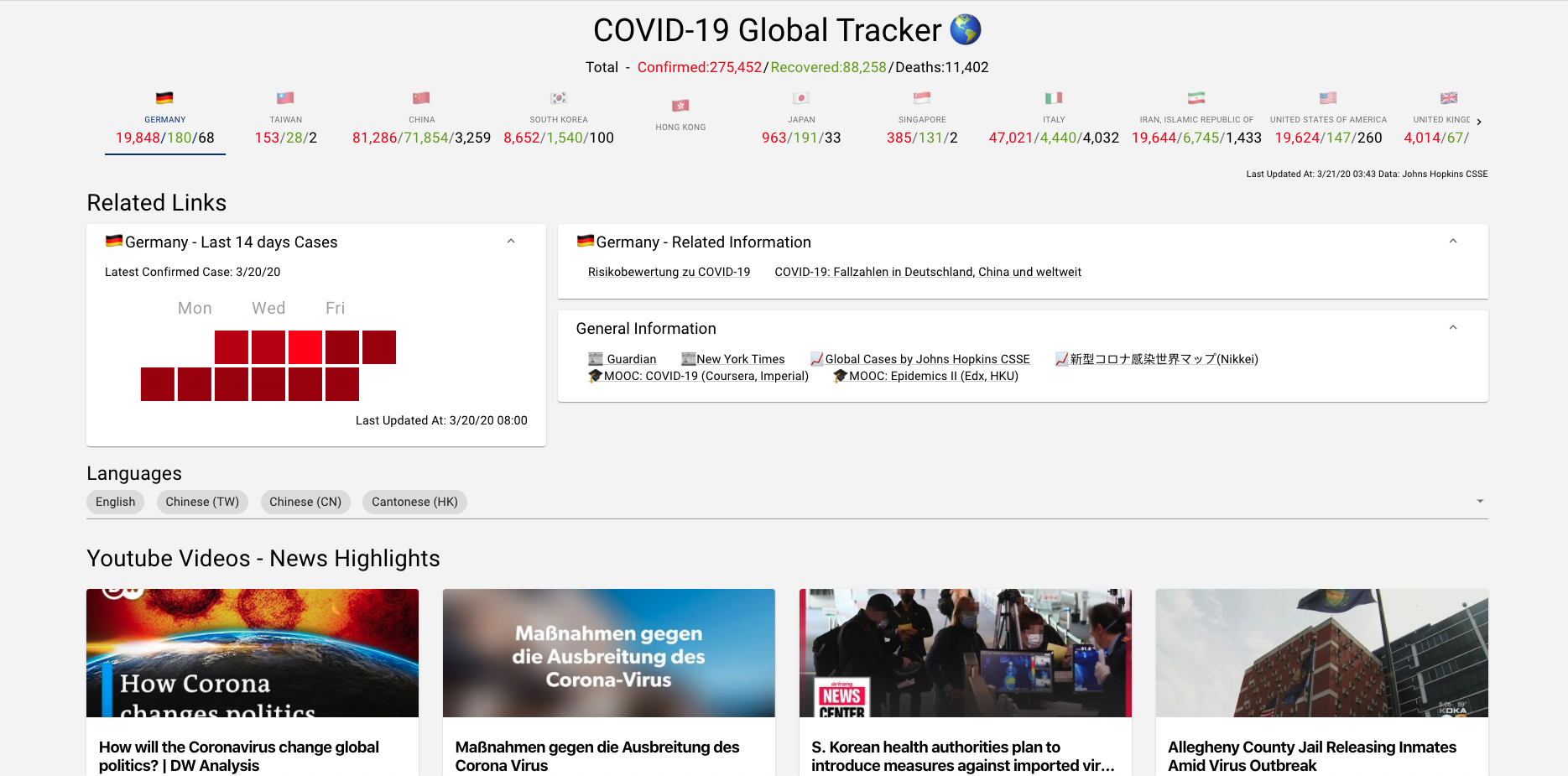Click the Italy flag icon
1568x776 pixels.
point(1054,98)
